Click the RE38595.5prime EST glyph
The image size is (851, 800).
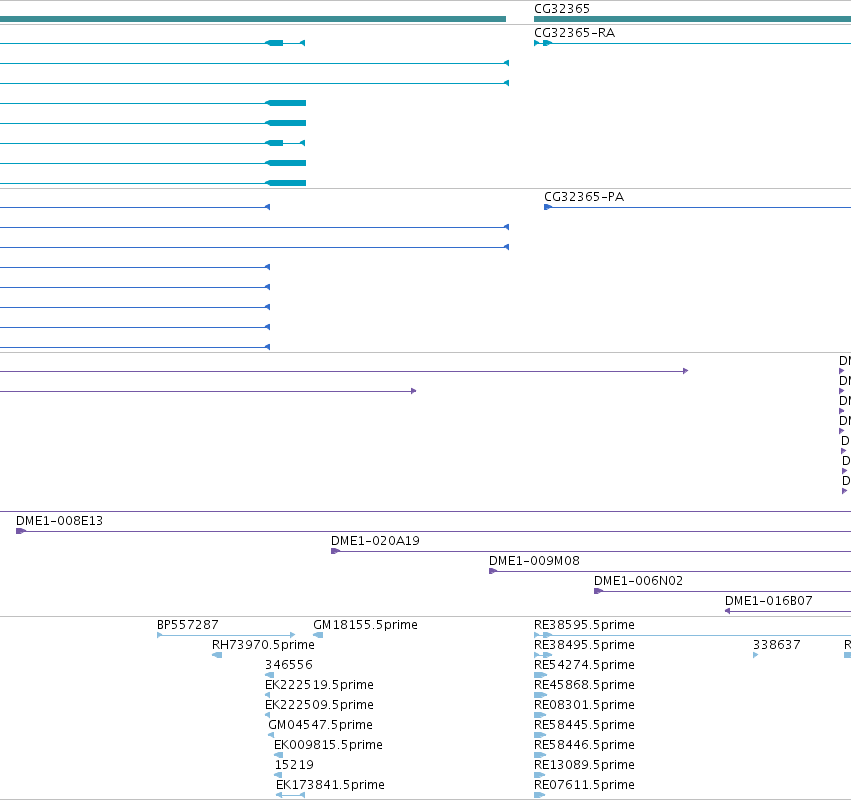click(693, 636)
